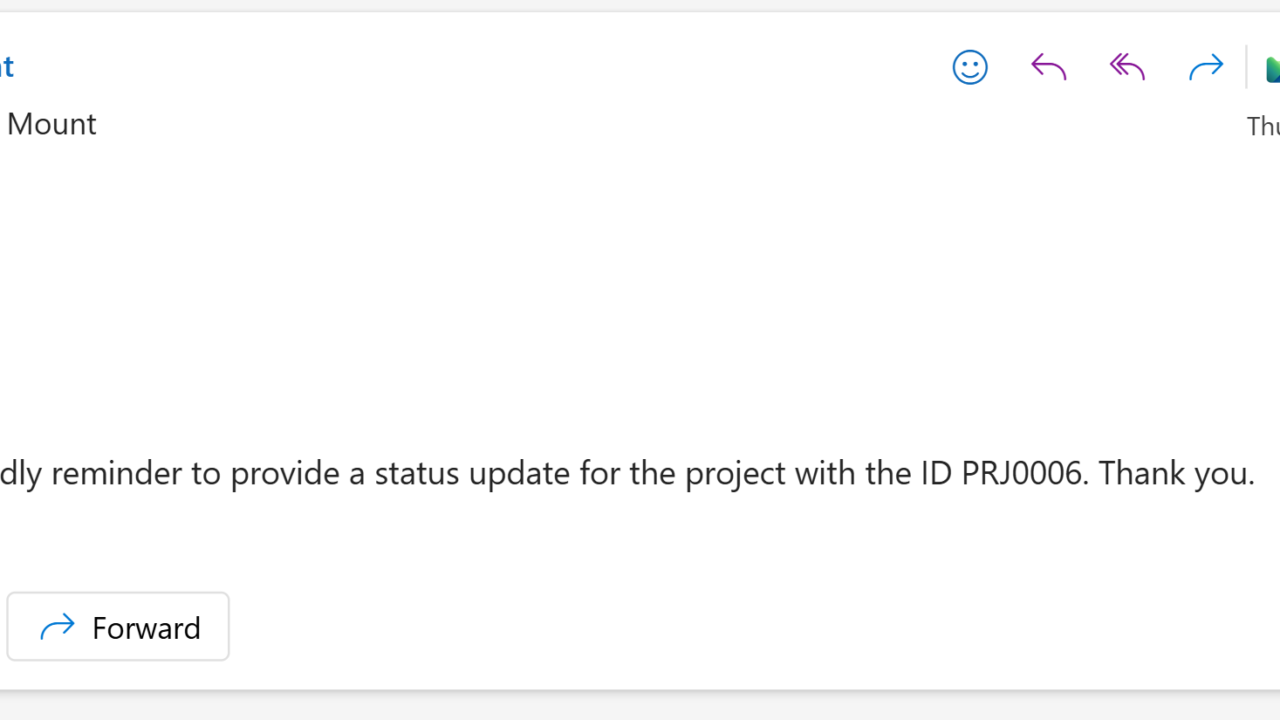Click the gray area beneath the message card
Image resolution: width=1280 pixels, height=720 pixels.
[640, 706]
